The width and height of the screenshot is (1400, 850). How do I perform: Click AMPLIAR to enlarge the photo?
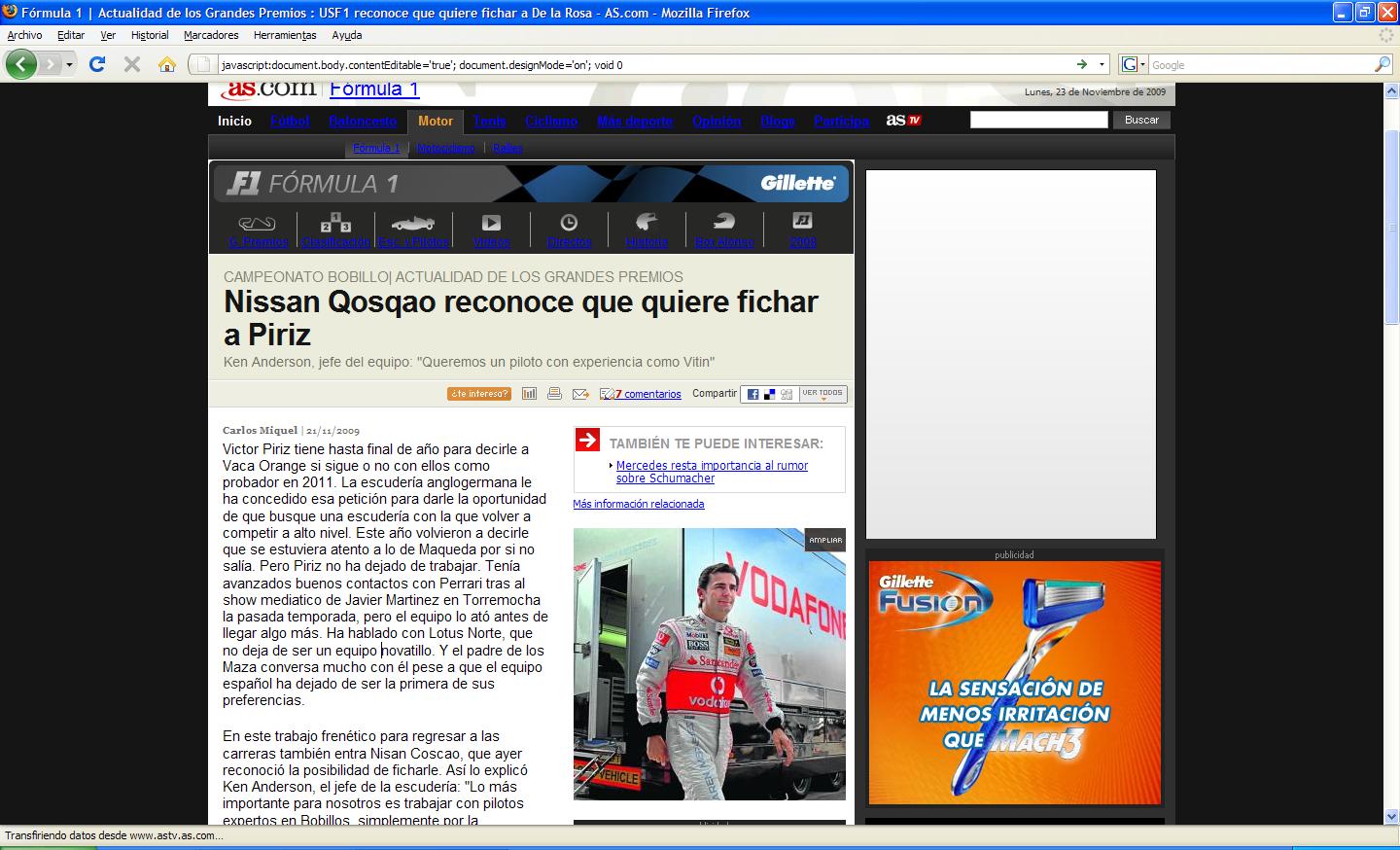[825, 540]
